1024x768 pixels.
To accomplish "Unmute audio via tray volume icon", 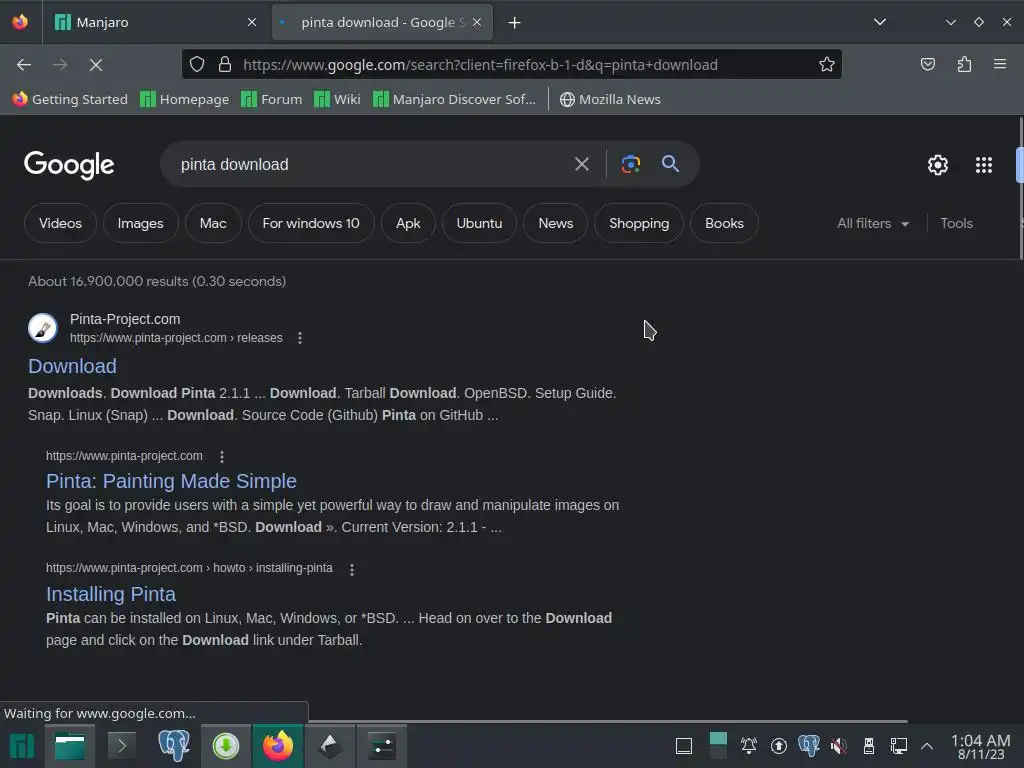I will (839, 746).
